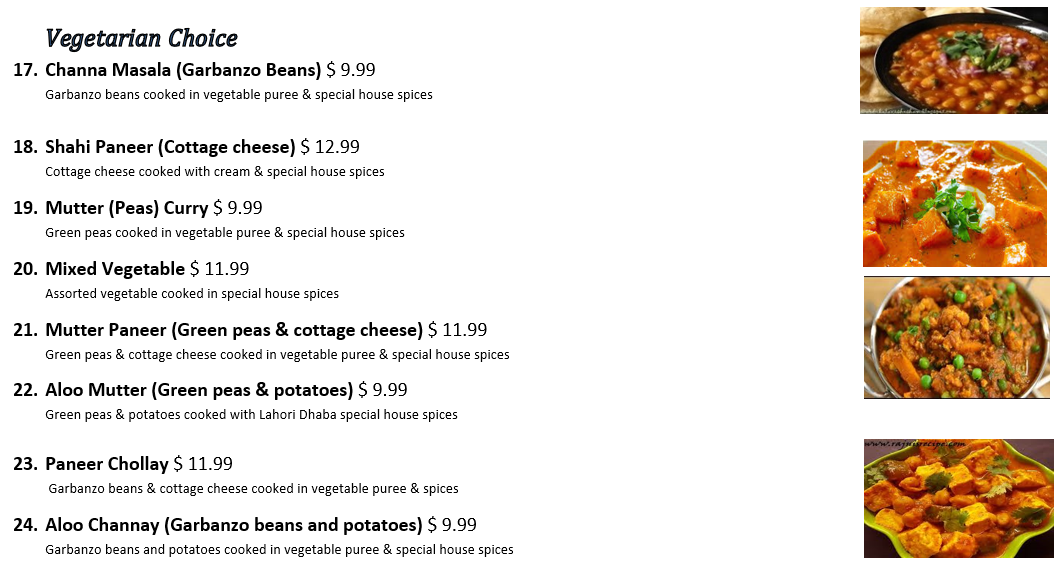Image resolution: width=1059 pixels, height=588 pixels.
Task: Select Paneer Chollay item title
Action: coord(107,464)
